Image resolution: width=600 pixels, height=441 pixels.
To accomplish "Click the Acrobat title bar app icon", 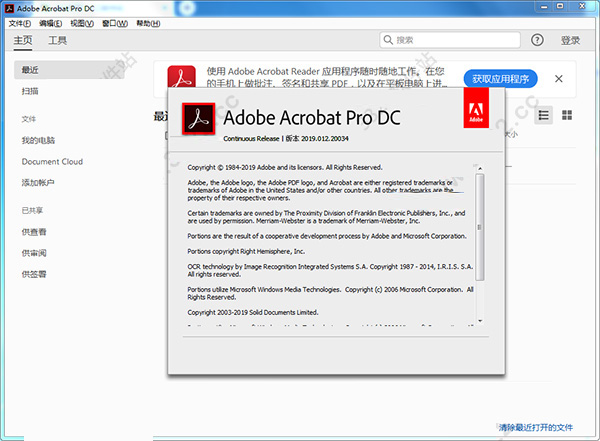I will click(9, 8).
